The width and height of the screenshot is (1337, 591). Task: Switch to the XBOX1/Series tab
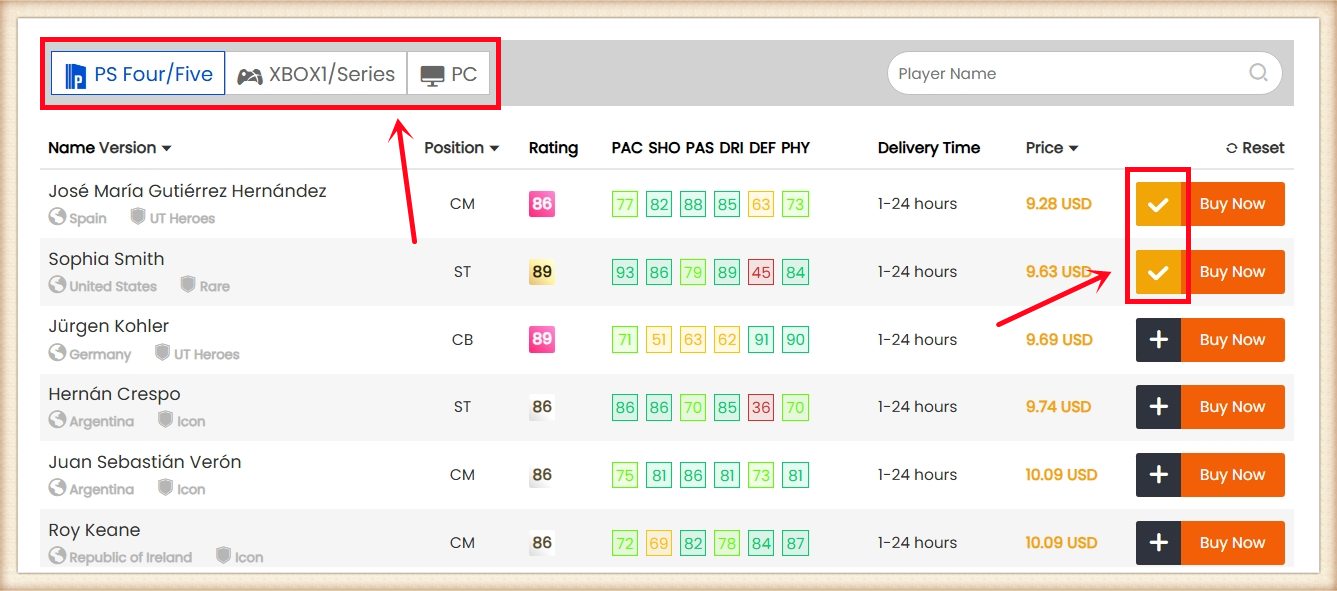316,74
